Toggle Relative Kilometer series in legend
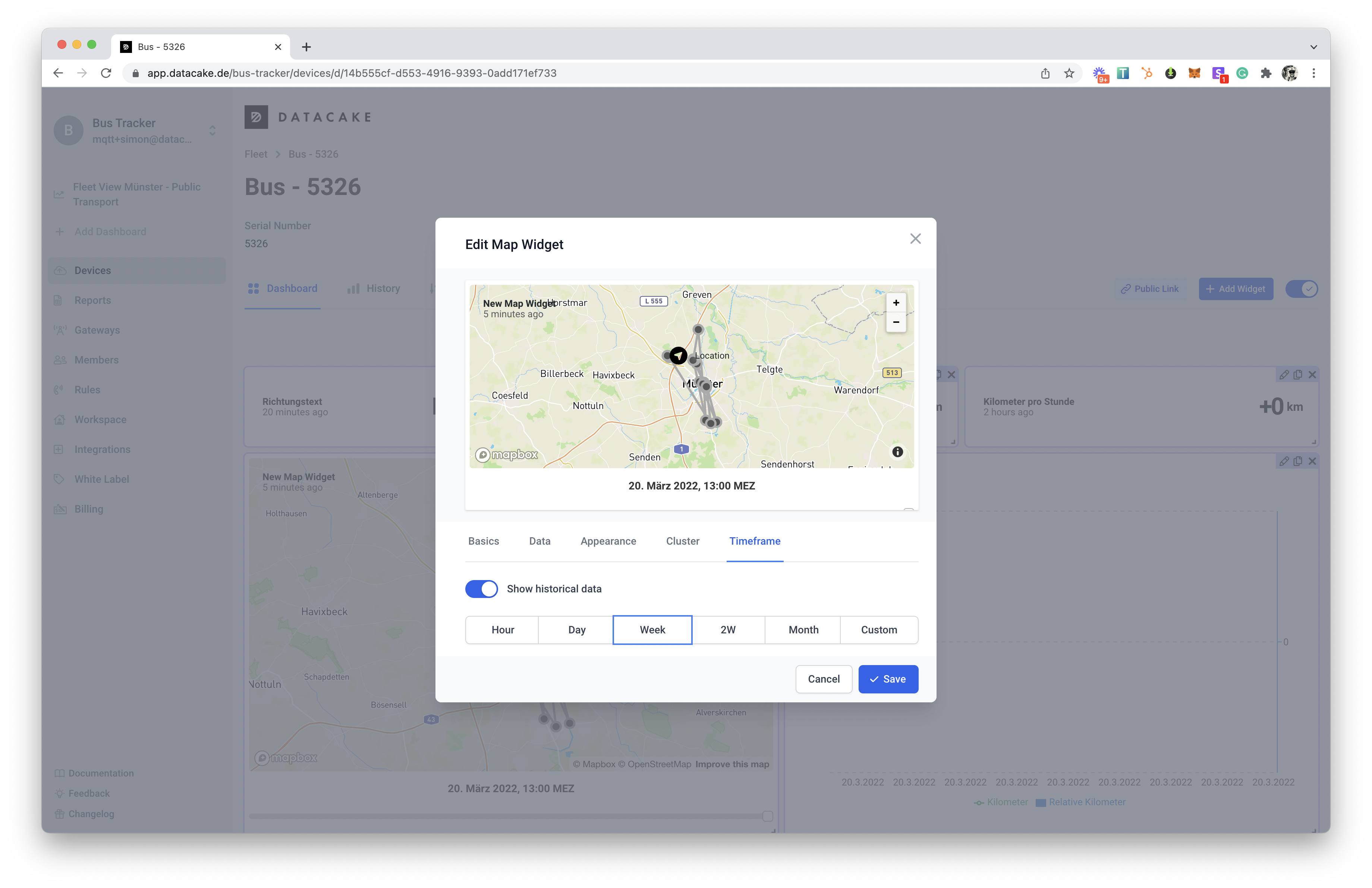The width and height of the screenshot is (1372, 888). click(x=1080, y=802)
